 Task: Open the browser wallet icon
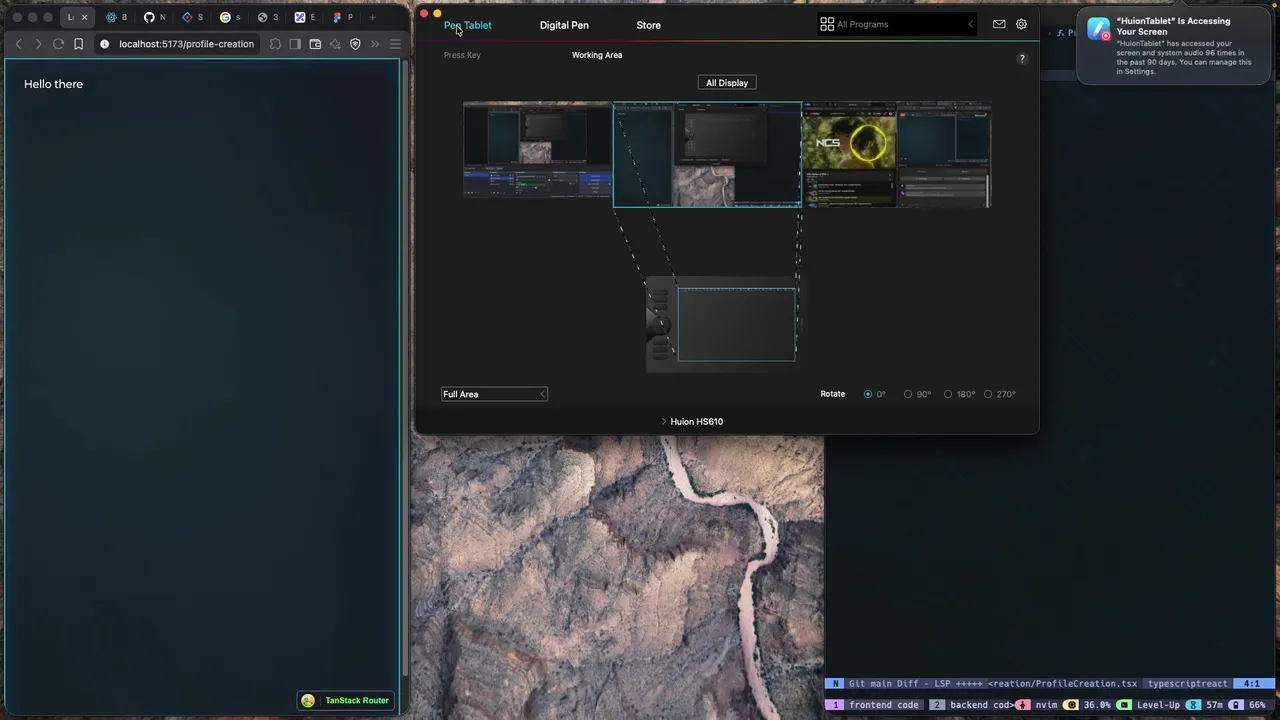[315, 44]
